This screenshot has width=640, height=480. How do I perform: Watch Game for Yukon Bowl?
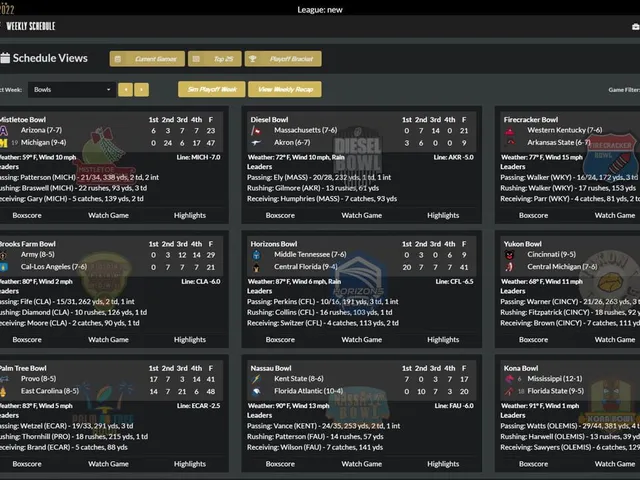tap(615, 340)
